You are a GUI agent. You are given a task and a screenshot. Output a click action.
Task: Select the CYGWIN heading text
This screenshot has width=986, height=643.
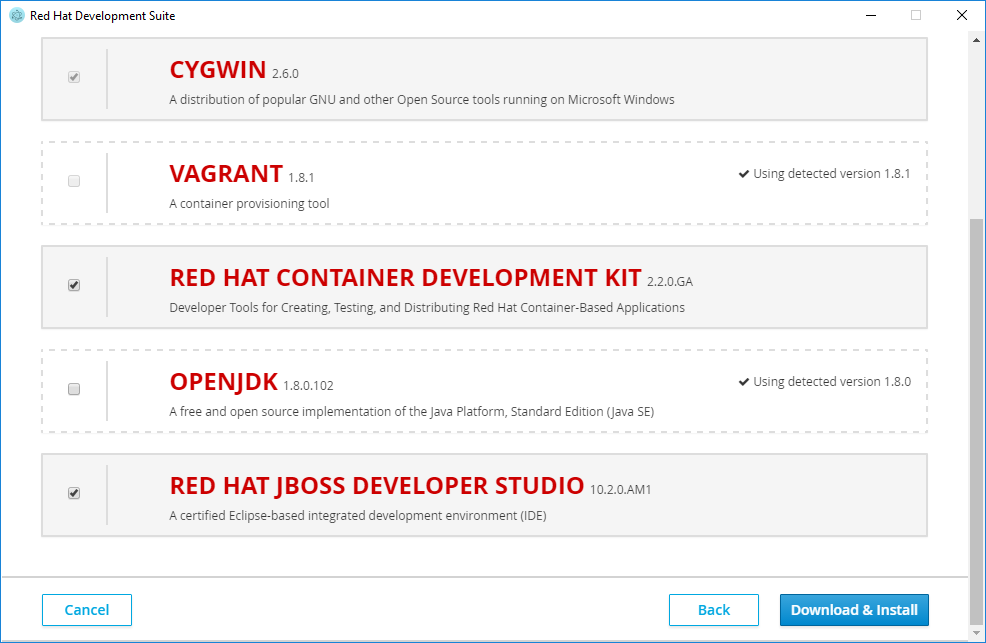click(x=218, y=70)
